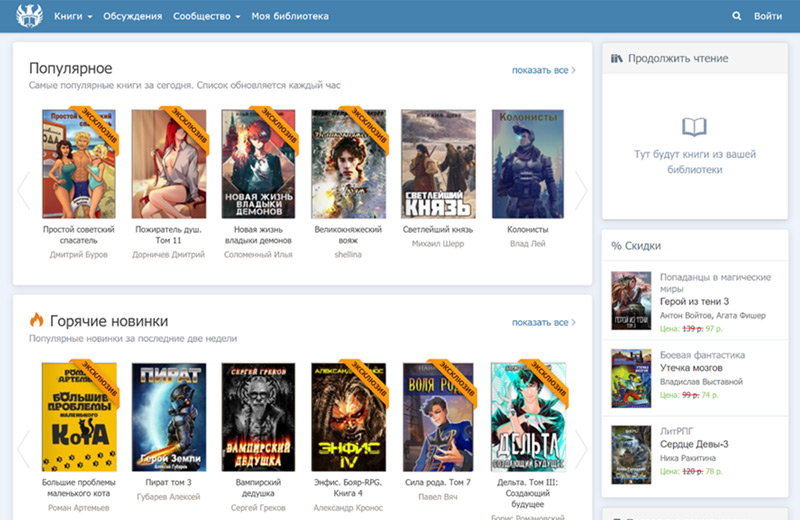Open the Энфис IV book cover
Screen dimensions: 800x520
(x=348, y=417)
